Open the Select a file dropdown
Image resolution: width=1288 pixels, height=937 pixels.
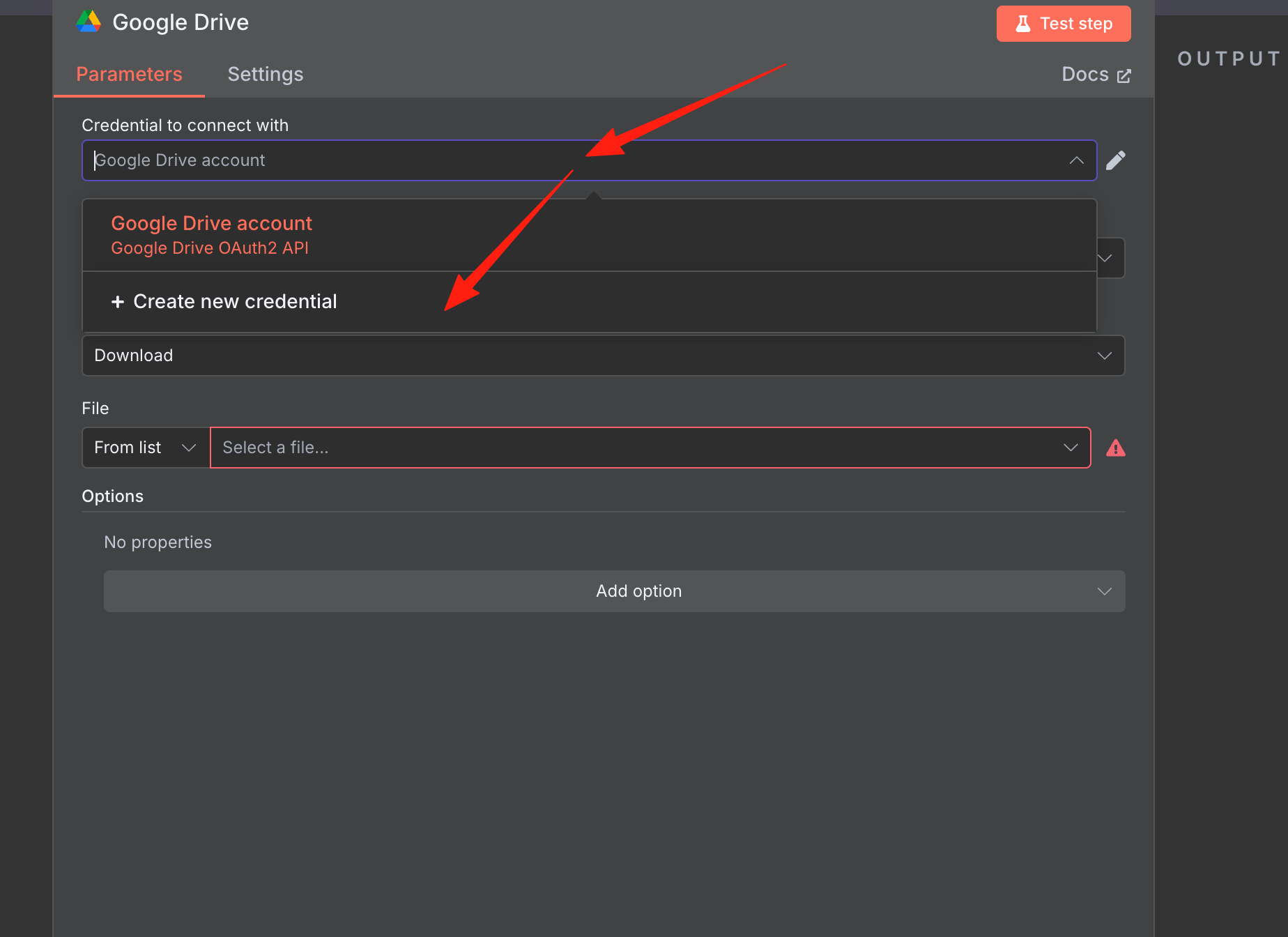(x=650, y=448)
